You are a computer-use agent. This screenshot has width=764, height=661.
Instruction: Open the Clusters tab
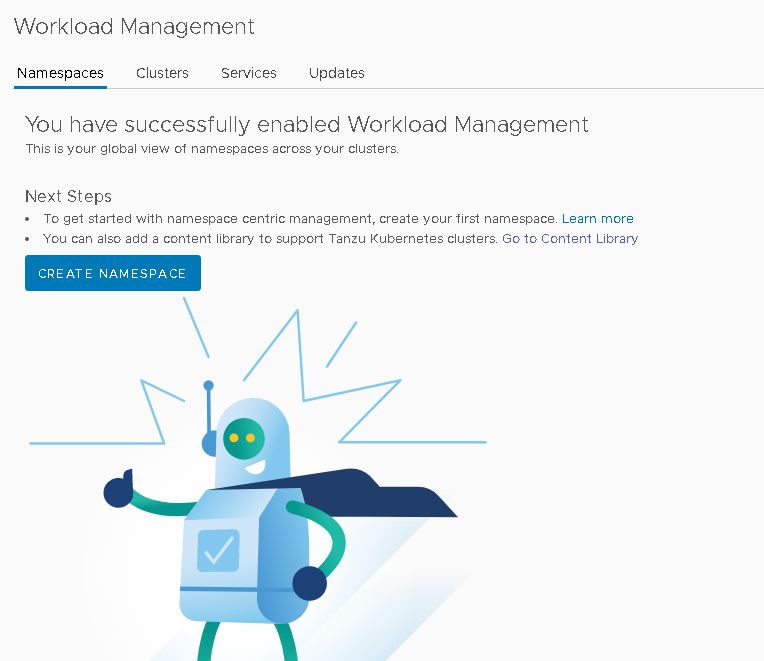pos(162,73)
